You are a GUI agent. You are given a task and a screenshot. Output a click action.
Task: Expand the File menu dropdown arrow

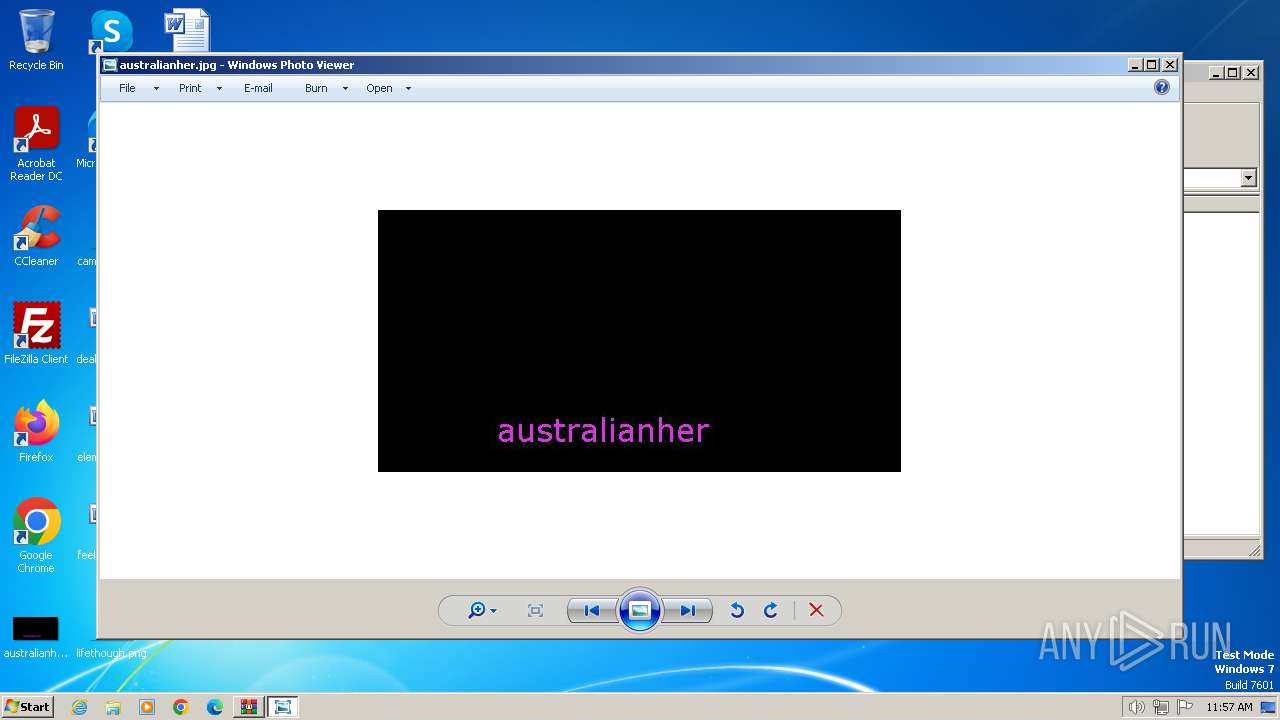(x=156, y=89)
